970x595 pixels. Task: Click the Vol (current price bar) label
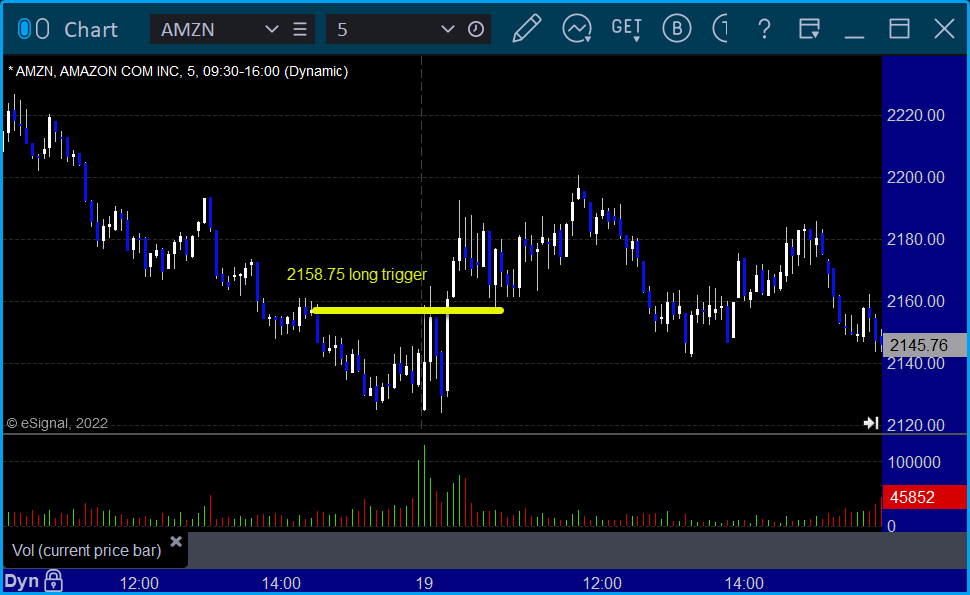coord(87,550)
